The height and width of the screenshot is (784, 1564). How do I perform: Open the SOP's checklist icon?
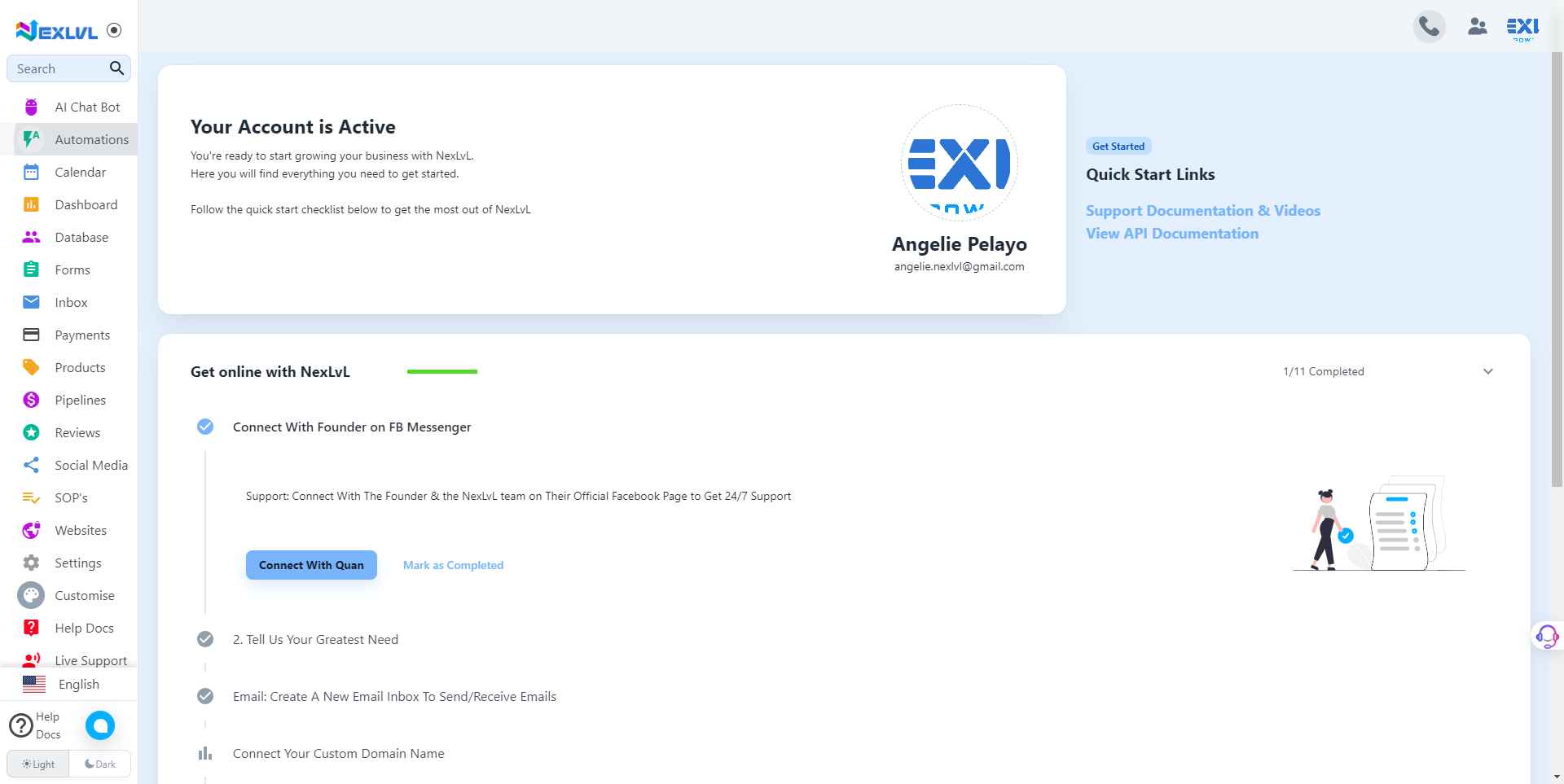tap(31, 497)
